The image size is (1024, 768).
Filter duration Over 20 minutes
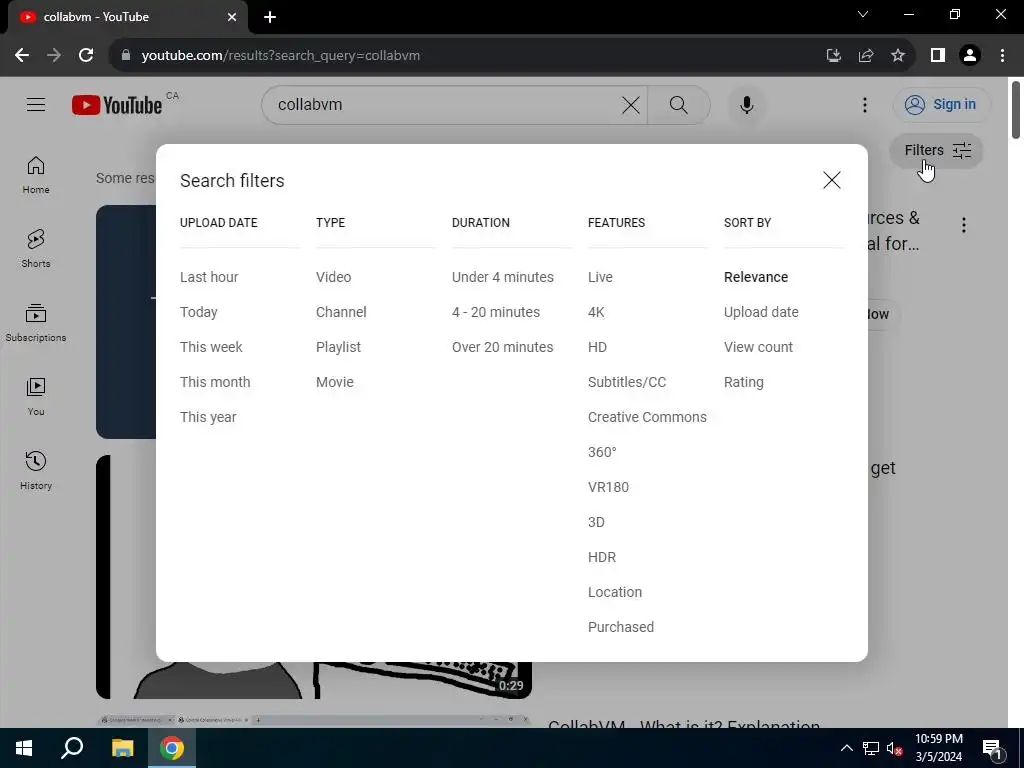pyautogui.click(x=502, y=347)
